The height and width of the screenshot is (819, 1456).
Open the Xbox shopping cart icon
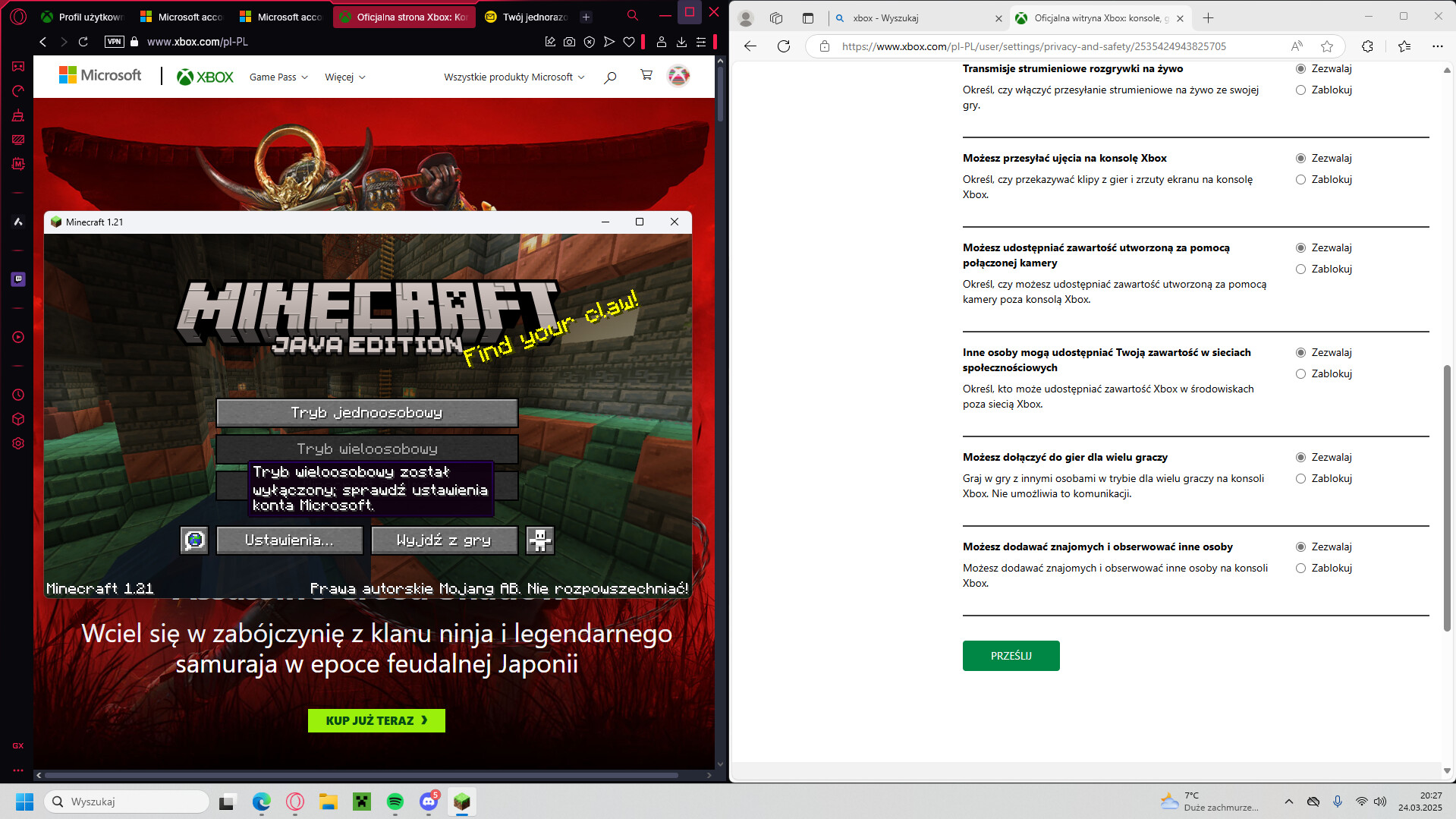[x=646, y=76]
